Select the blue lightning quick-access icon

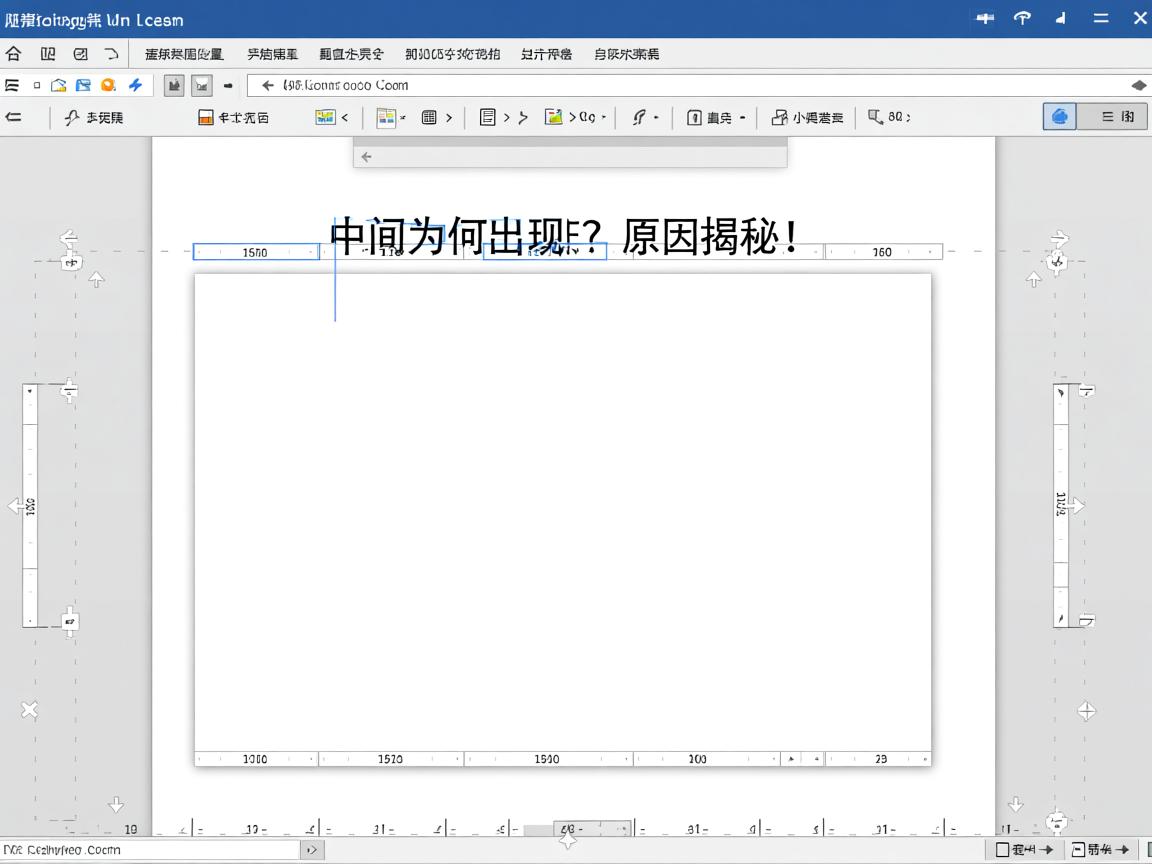click(x=135, y=85)
